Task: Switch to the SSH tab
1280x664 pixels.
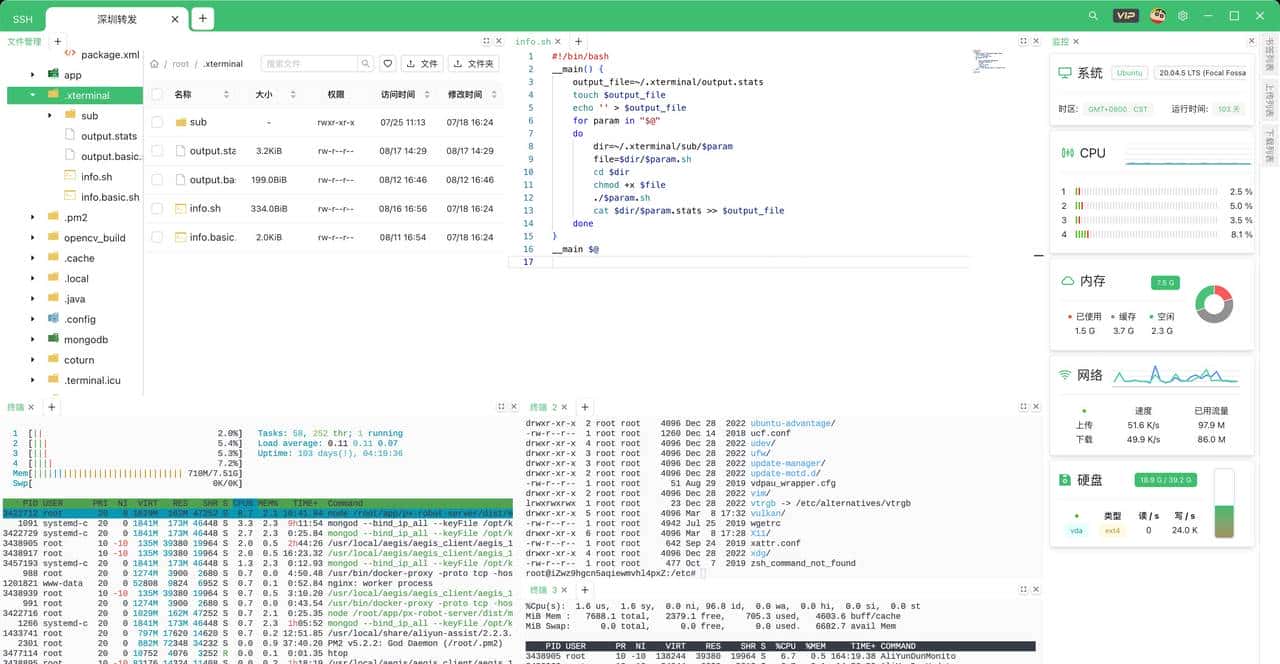Action: tap(22, 18)
